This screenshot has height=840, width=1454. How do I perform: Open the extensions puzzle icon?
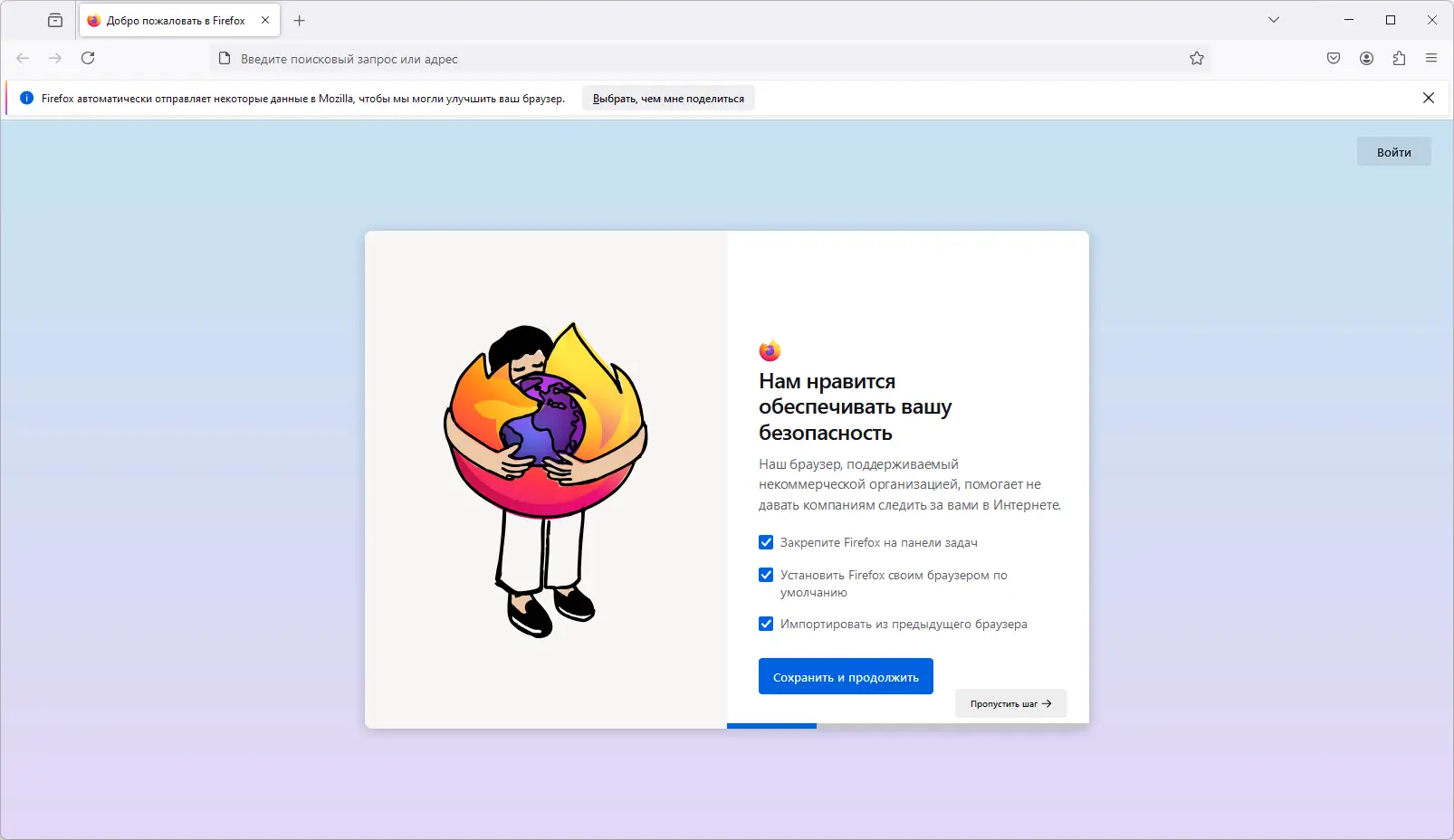click(1399, 58)
